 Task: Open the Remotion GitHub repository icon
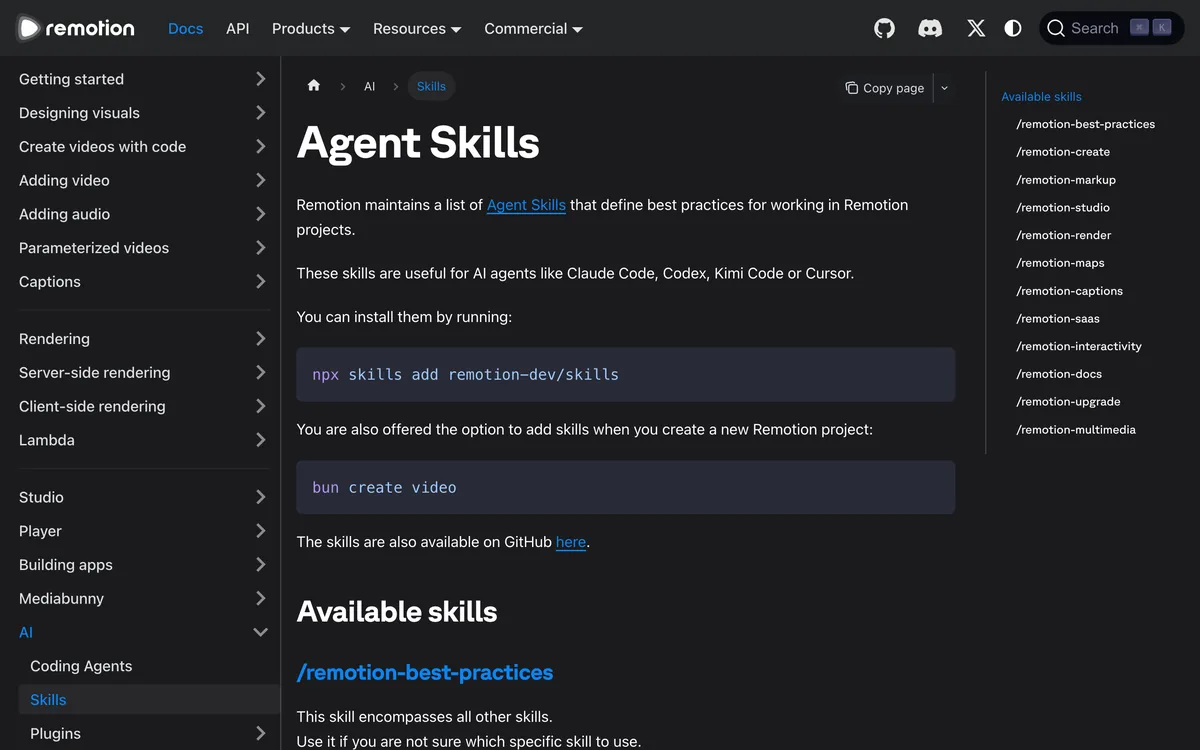(x=884, y=28)
